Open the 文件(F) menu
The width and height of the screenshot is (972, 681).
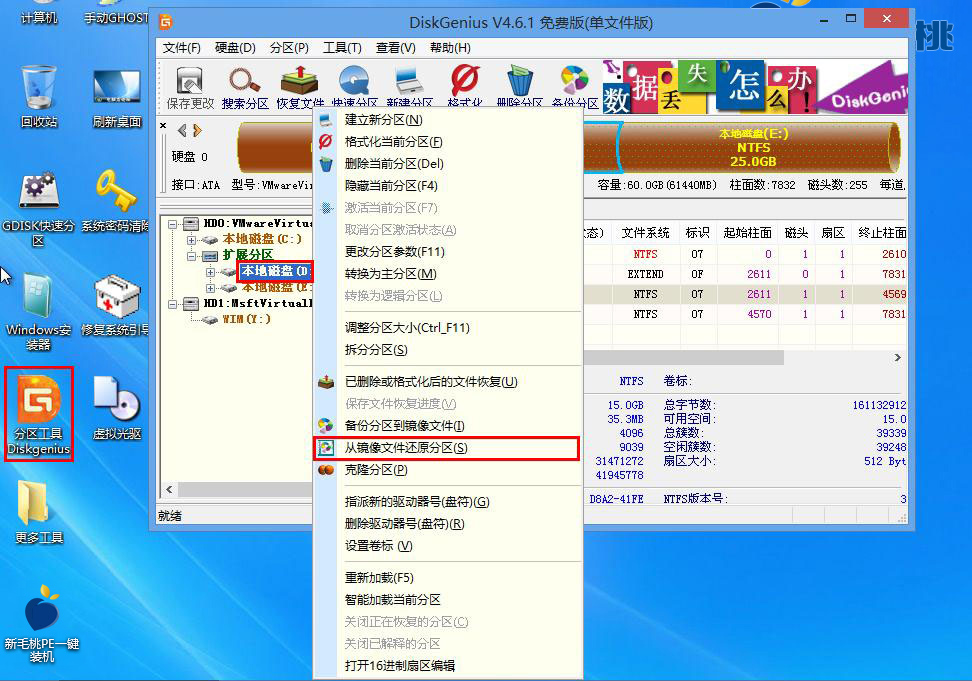[182, 48]
